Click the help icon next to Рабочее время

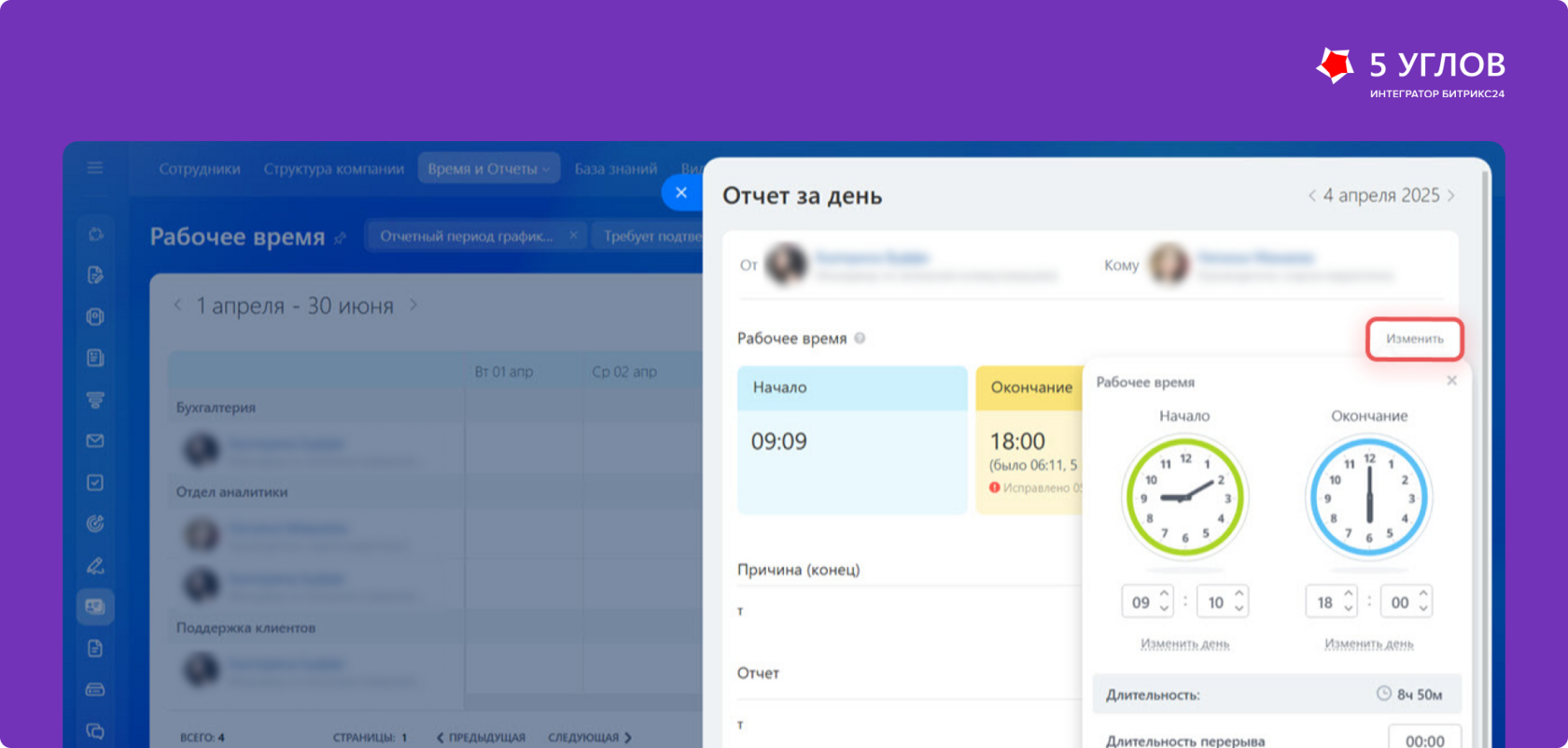pyautogui.click(x=860, y=338)
